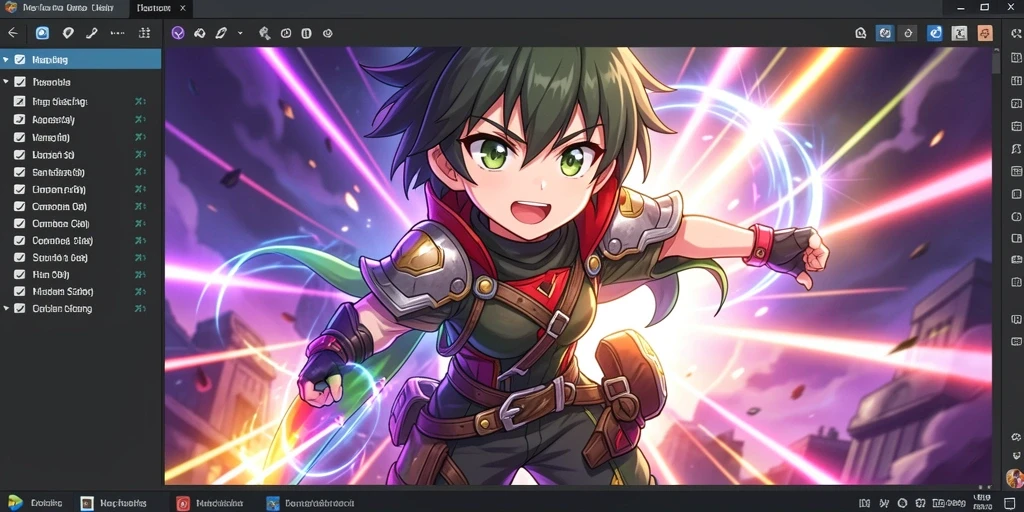The image size is (1024, 512).
Task: Click the light grey square icon at top right
Action: pyautogui.click(x=959, y=33)
